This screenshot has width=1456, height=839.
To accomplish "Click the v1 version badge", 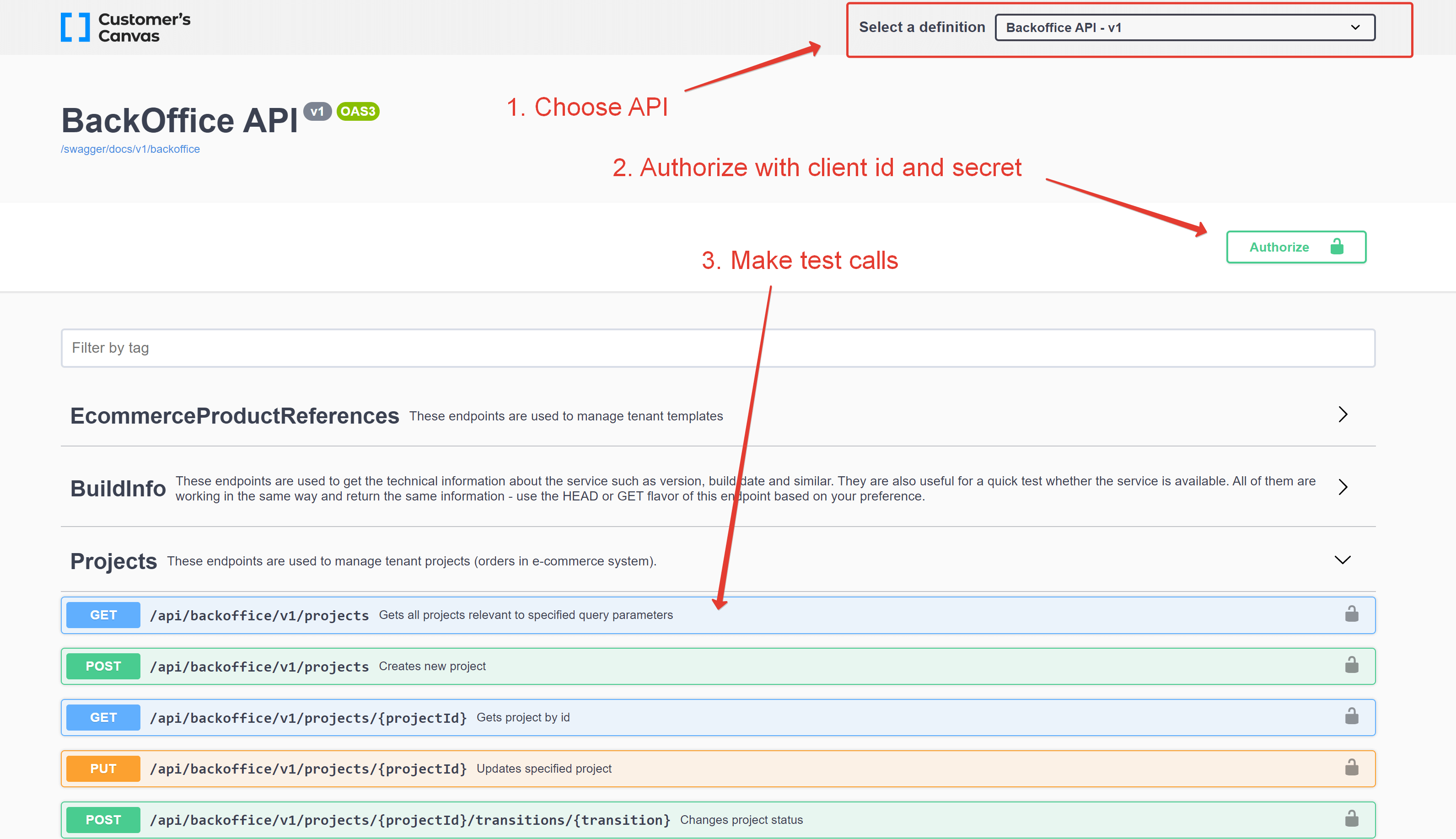I will tap(317, 111).
